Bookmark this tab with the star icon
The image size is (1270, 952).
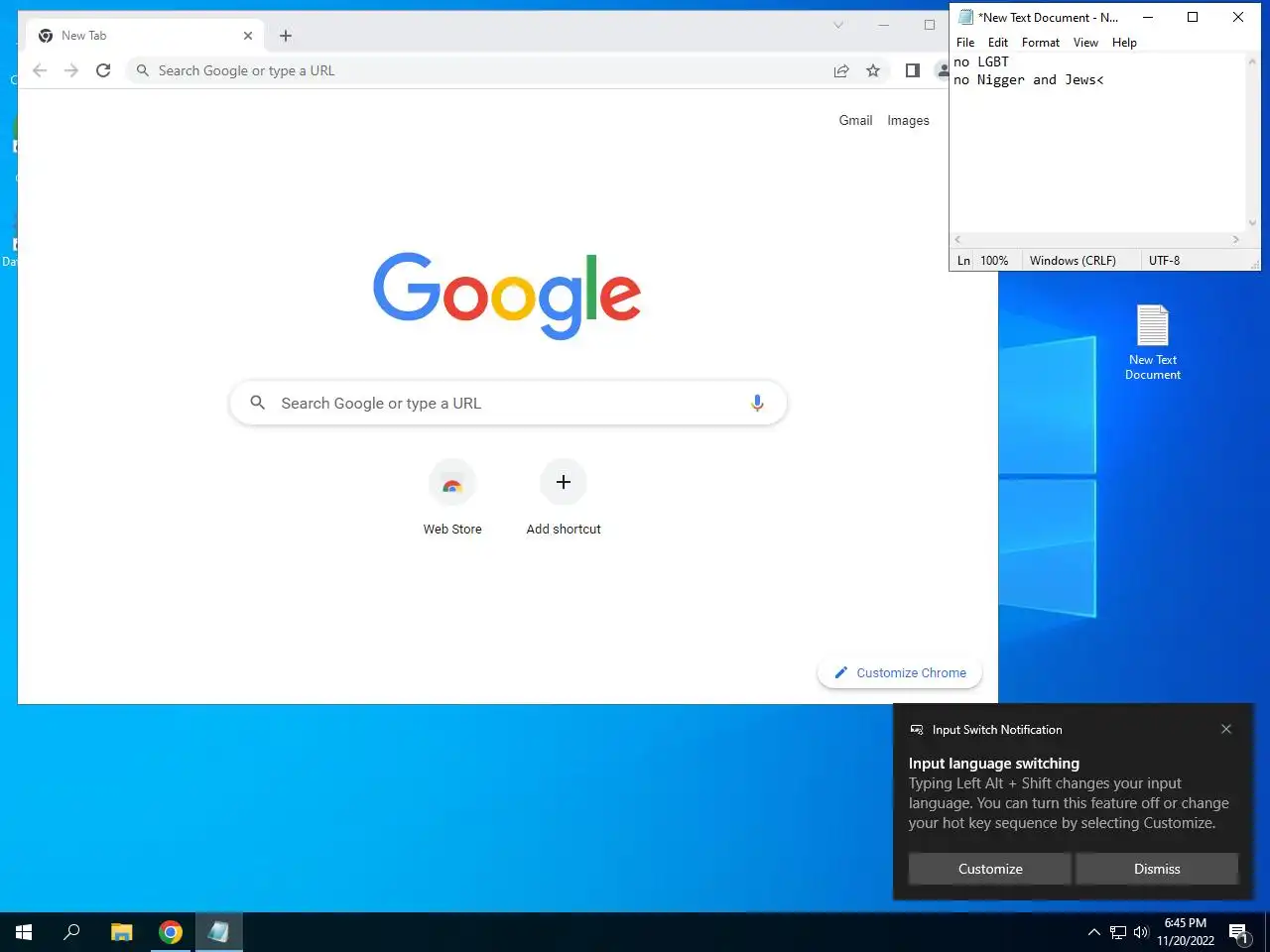873,70
